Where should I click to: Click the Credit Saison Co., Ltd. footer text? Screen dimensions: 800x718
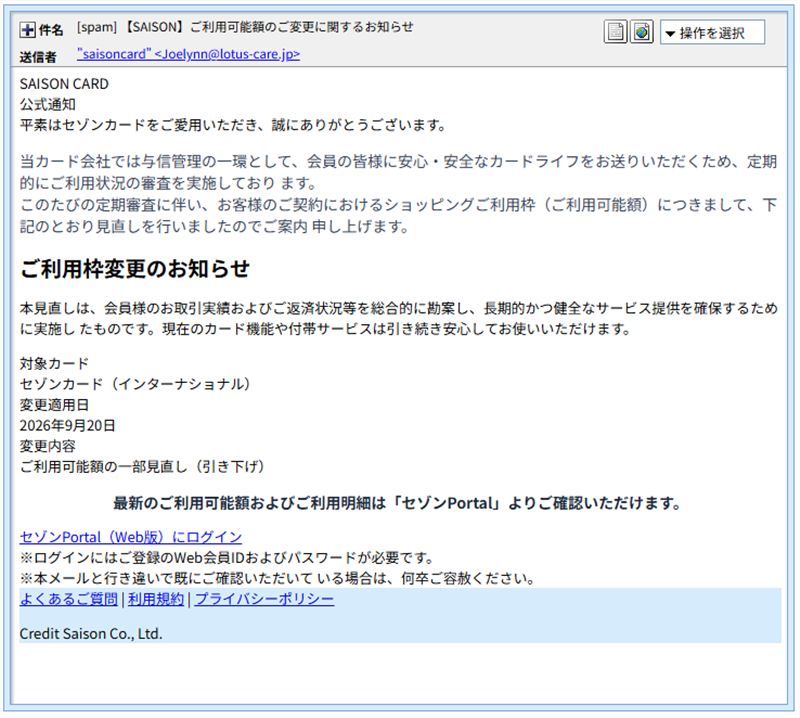(91, 633)
